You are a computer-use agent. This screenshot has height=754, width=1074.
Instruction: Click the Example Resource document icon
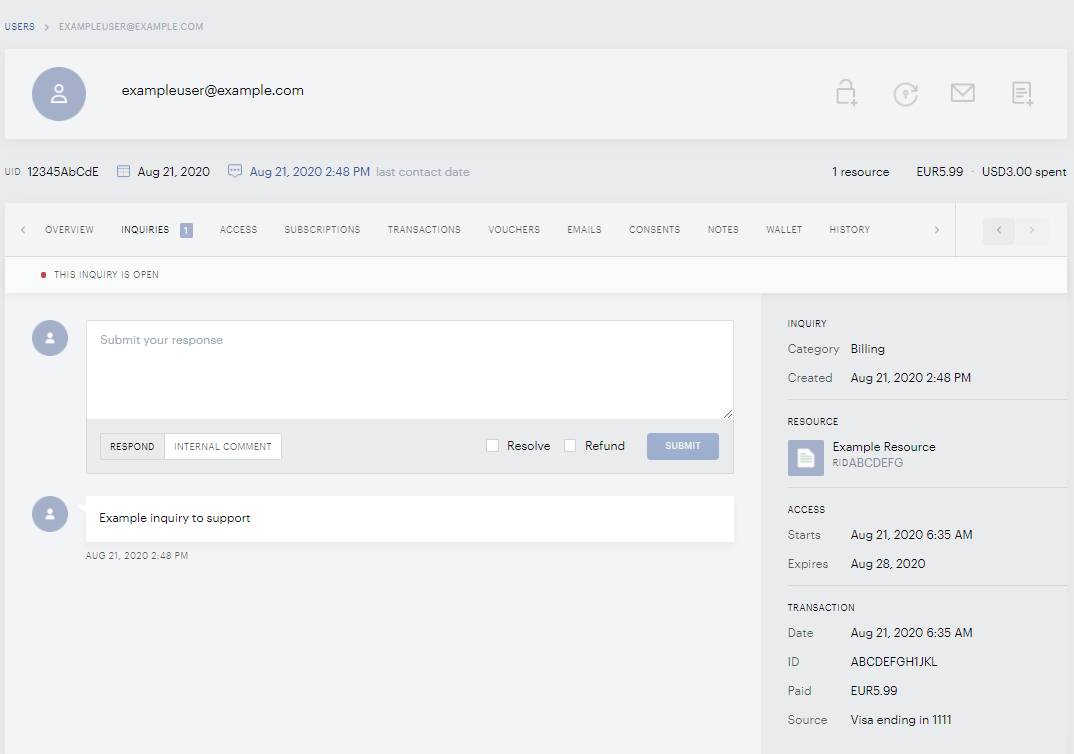806,457
